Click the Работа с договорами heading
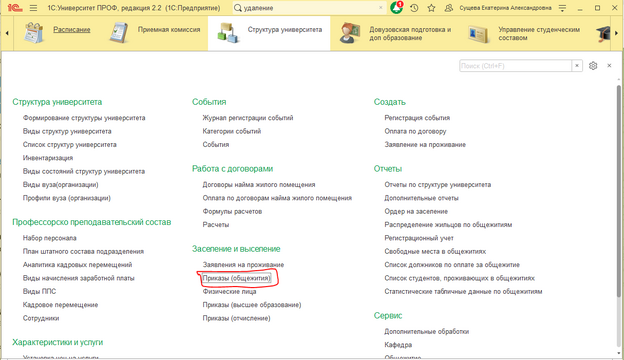Screen dimensions: 624x360 (232, 169)
